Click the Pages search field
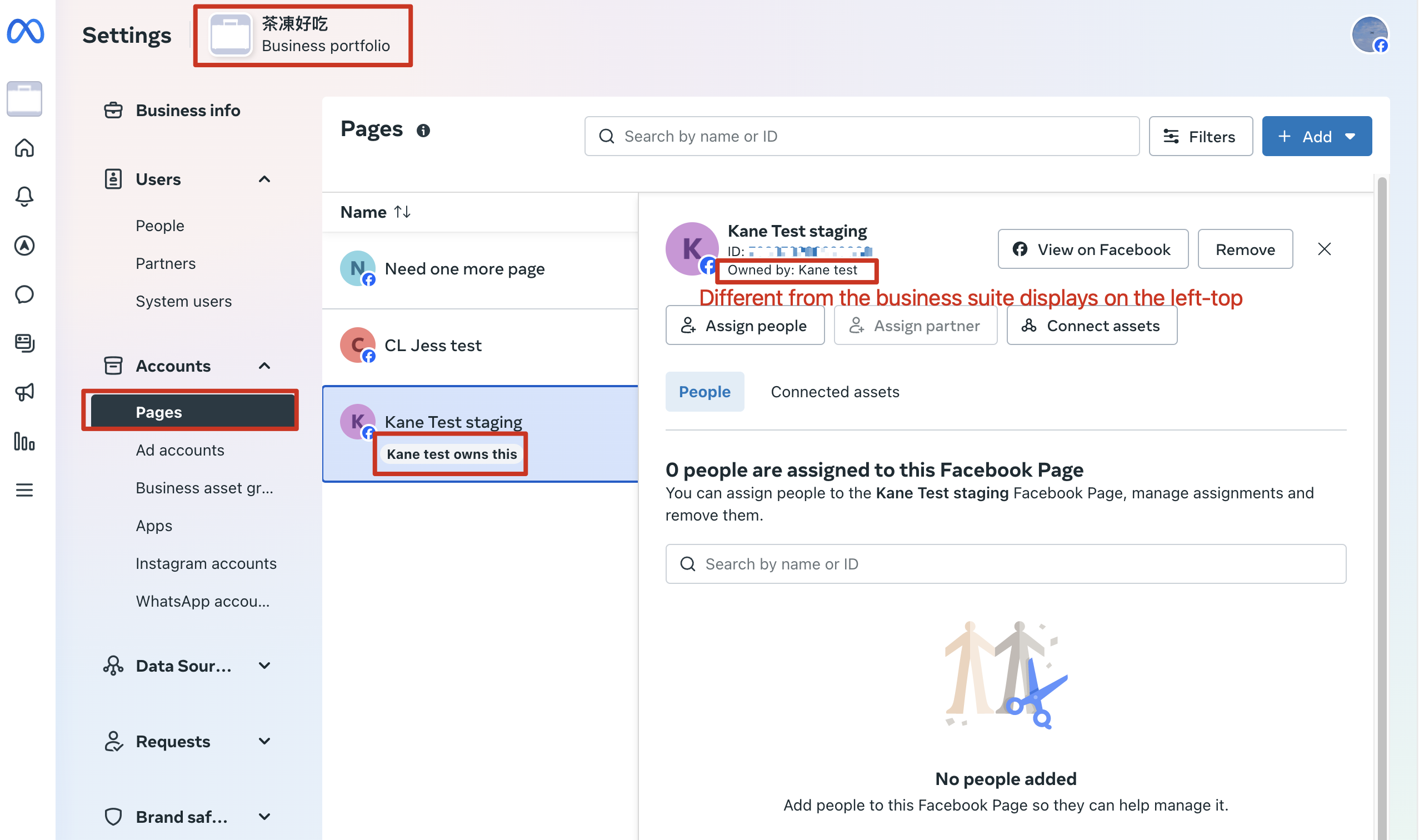The height and width of the screenshot is (840, 1419). [x=862, y=137]
